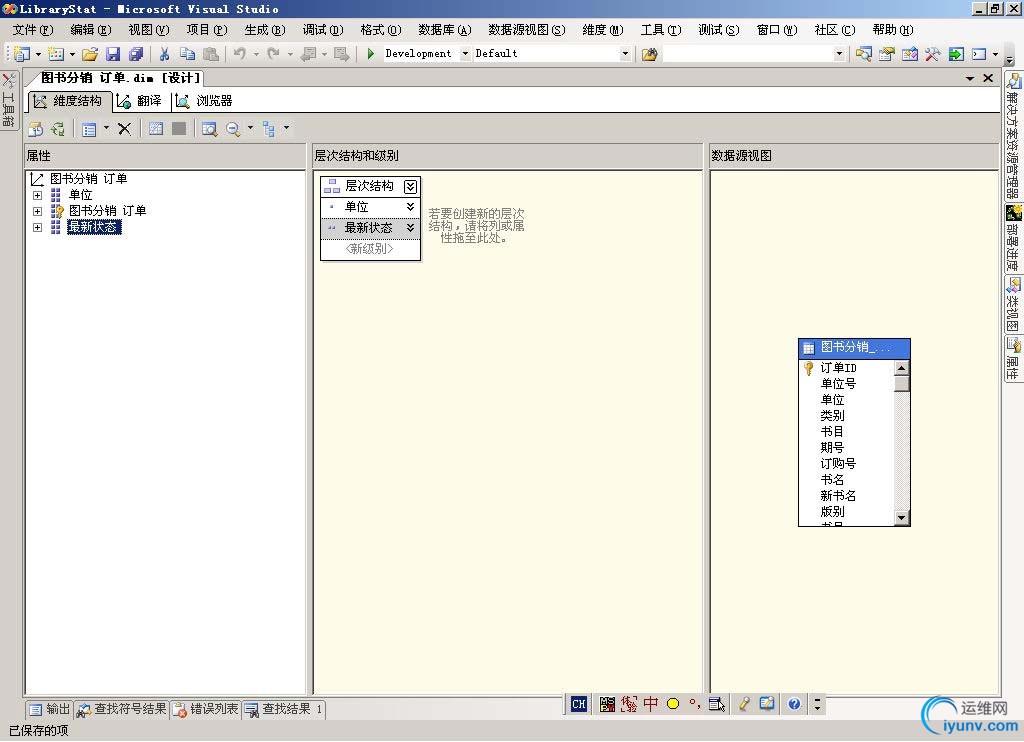Start deployment with the green play icon
The image size is (1024, 742).
[x=371, y=54]
